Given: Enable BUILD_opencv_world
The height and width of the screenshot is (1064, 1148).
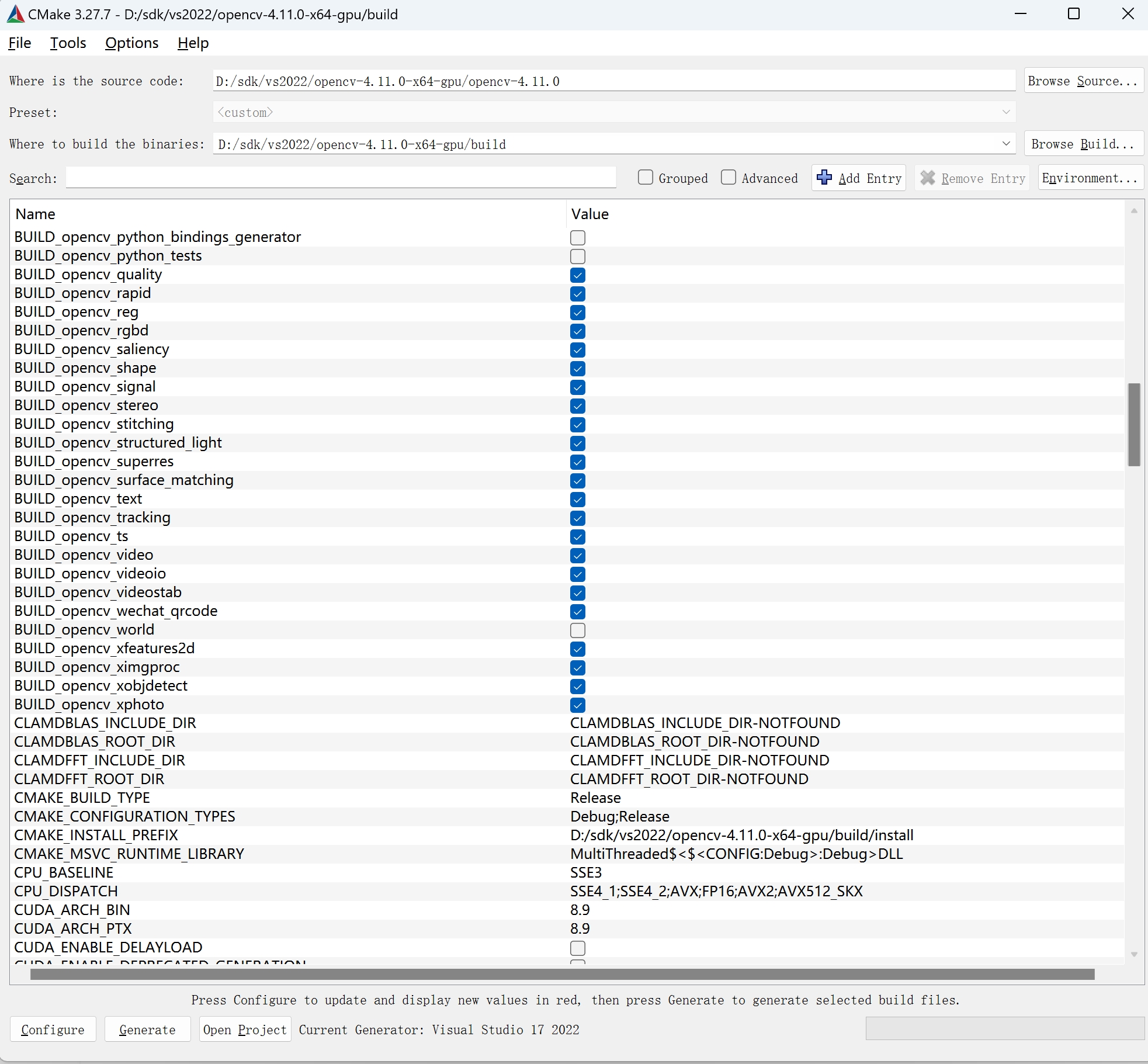Looking at the screenshot, I should click(577, 630).
